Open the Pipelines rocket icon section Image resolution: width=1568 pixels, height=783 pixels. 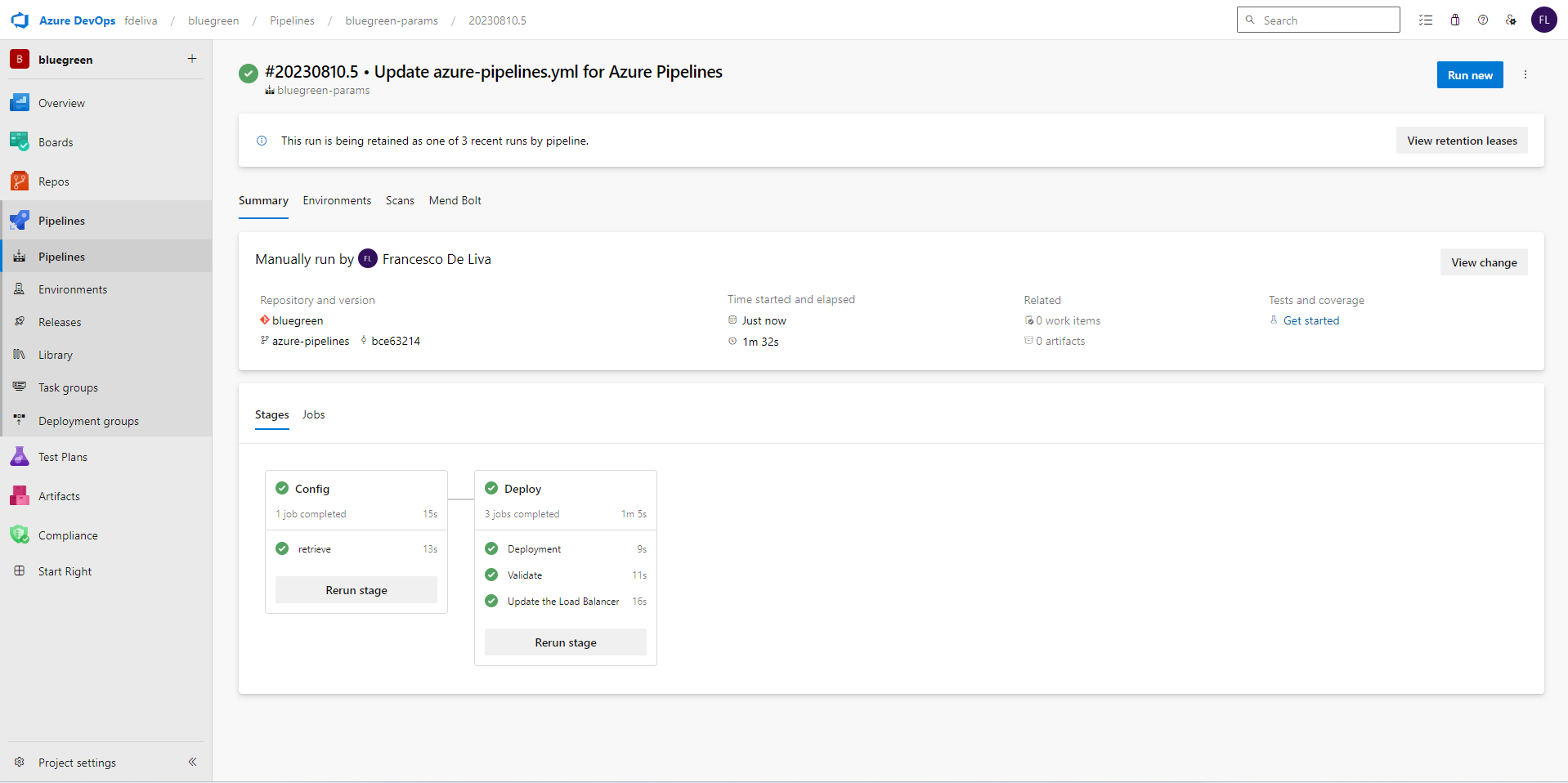[x=20, y=221]
